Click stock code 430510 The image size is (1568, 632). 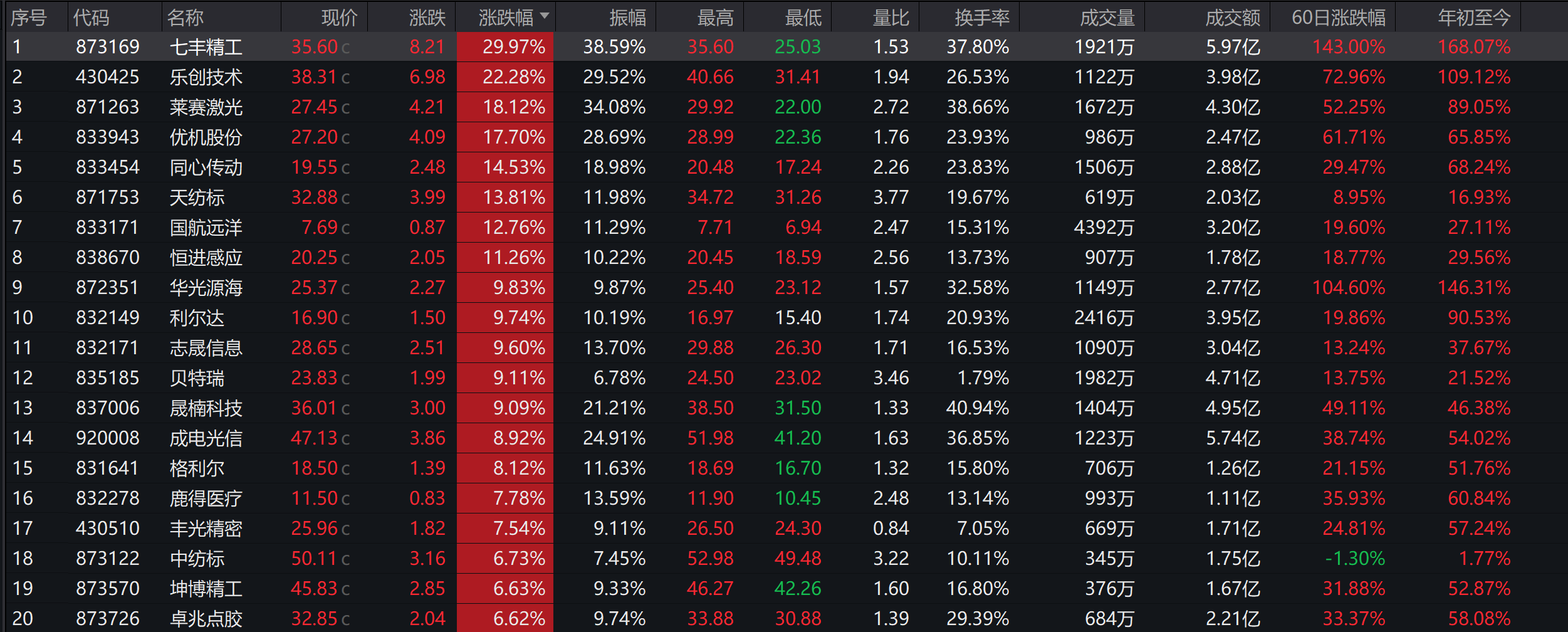point(108,529)
